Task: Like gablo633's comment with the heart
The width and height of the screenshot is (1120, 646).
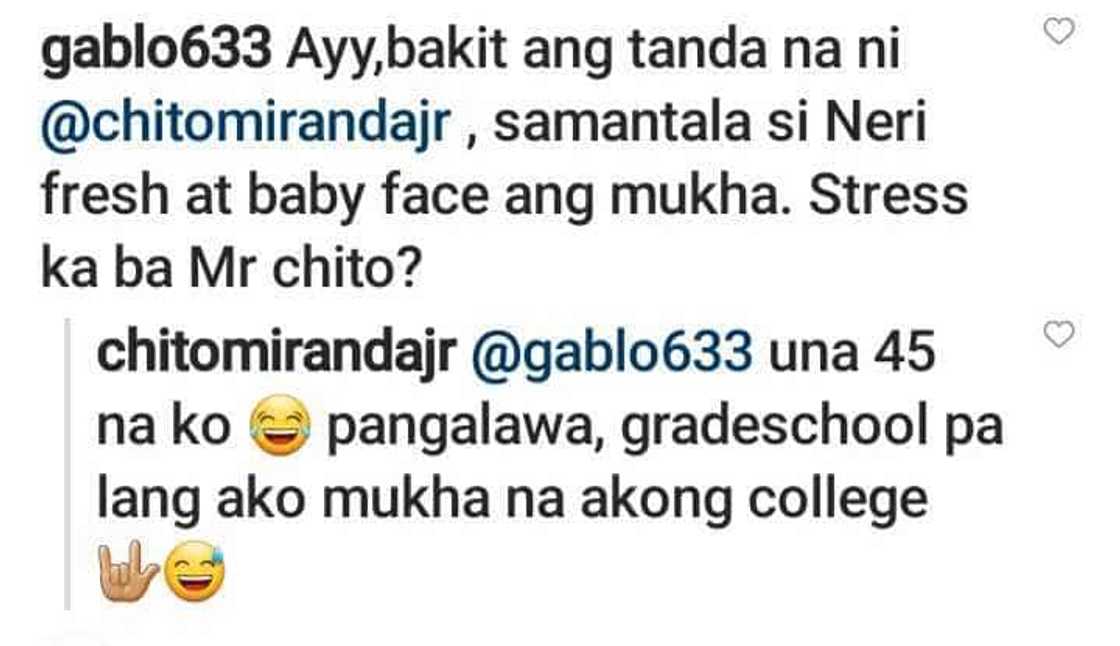Action: (x=1059, y=31)
